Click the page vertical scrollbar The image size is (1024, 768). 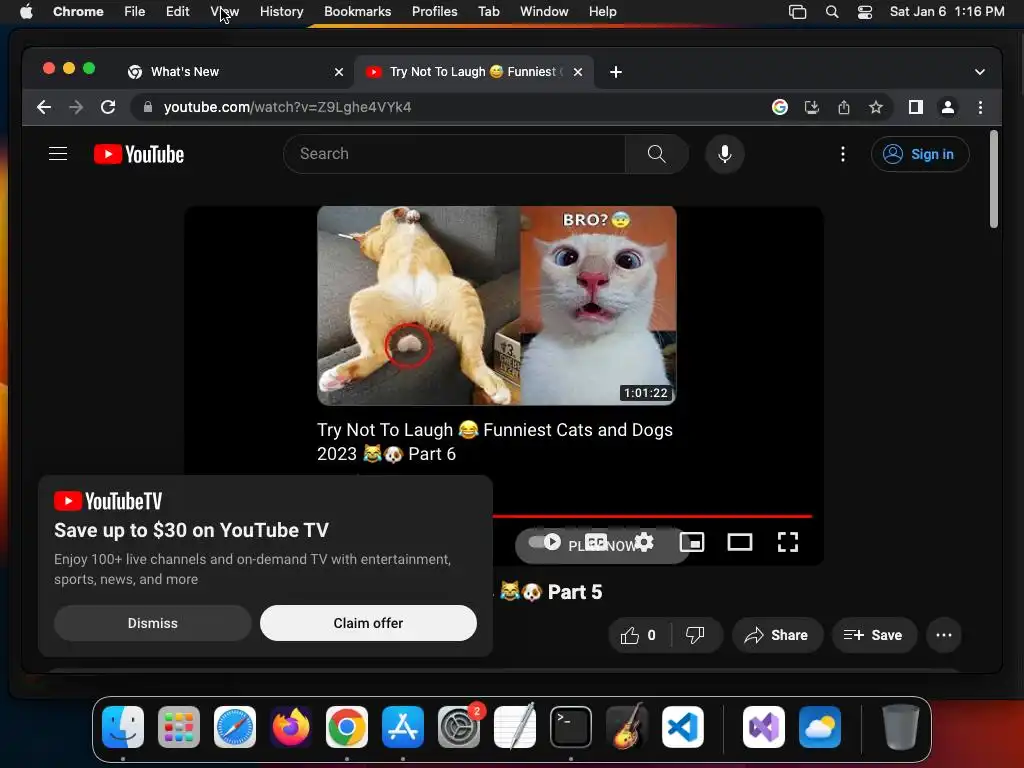[x=993, y=179]
